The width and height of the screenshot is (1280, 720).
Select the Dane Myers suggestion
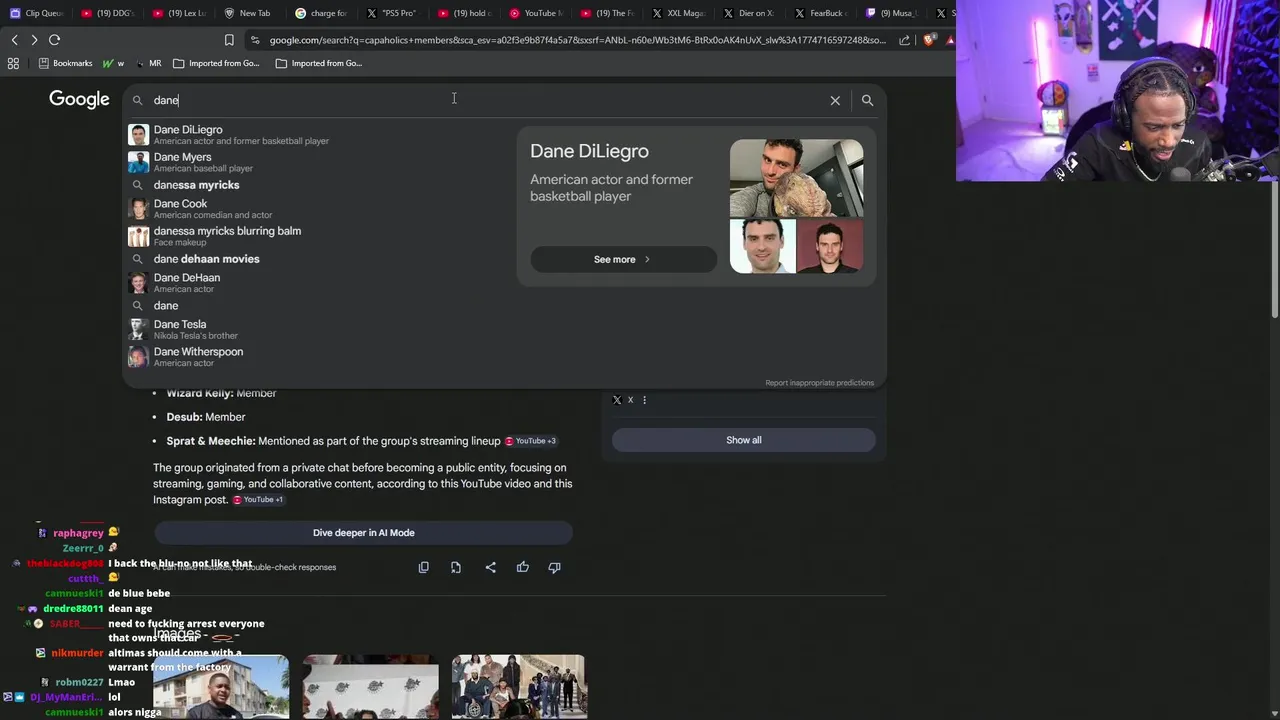pos(320,162)
